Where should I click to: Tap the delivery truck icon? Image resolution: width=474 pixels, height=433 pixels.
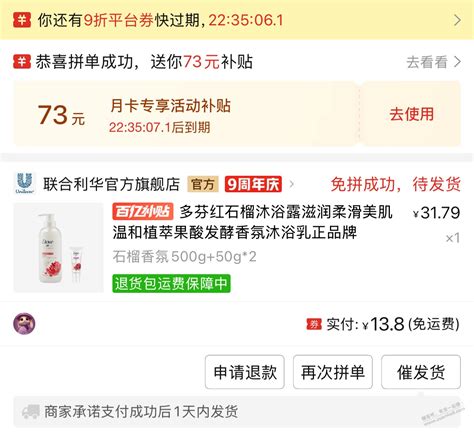[x=31, y=412]
